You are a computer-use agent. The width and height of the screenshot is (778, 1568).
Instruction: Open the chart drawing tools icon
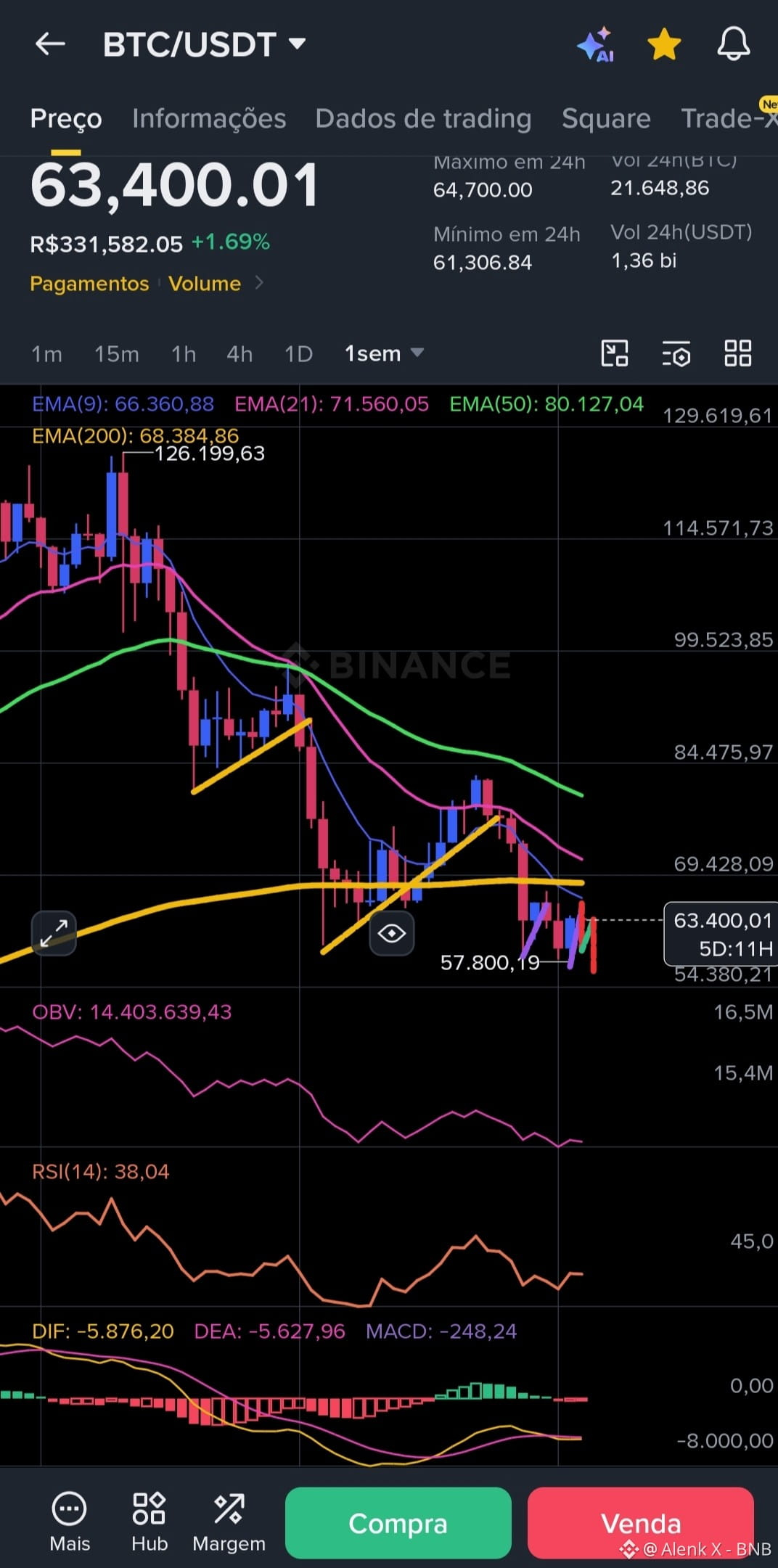coord(615,353)
